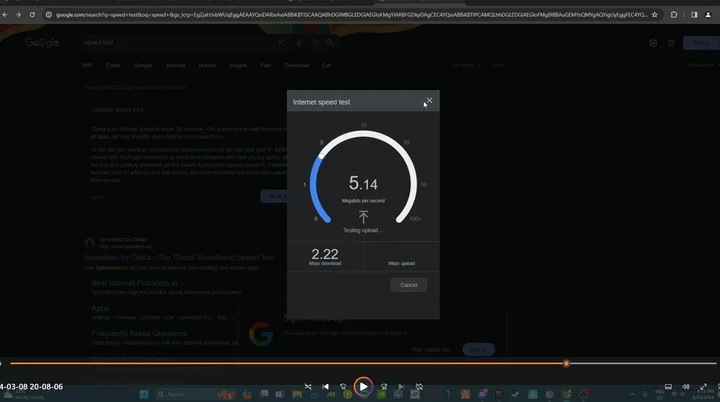The width and height of the screenshot is (720, 402).
Task: Cancel the running speed test
Action: coord(408,285)
